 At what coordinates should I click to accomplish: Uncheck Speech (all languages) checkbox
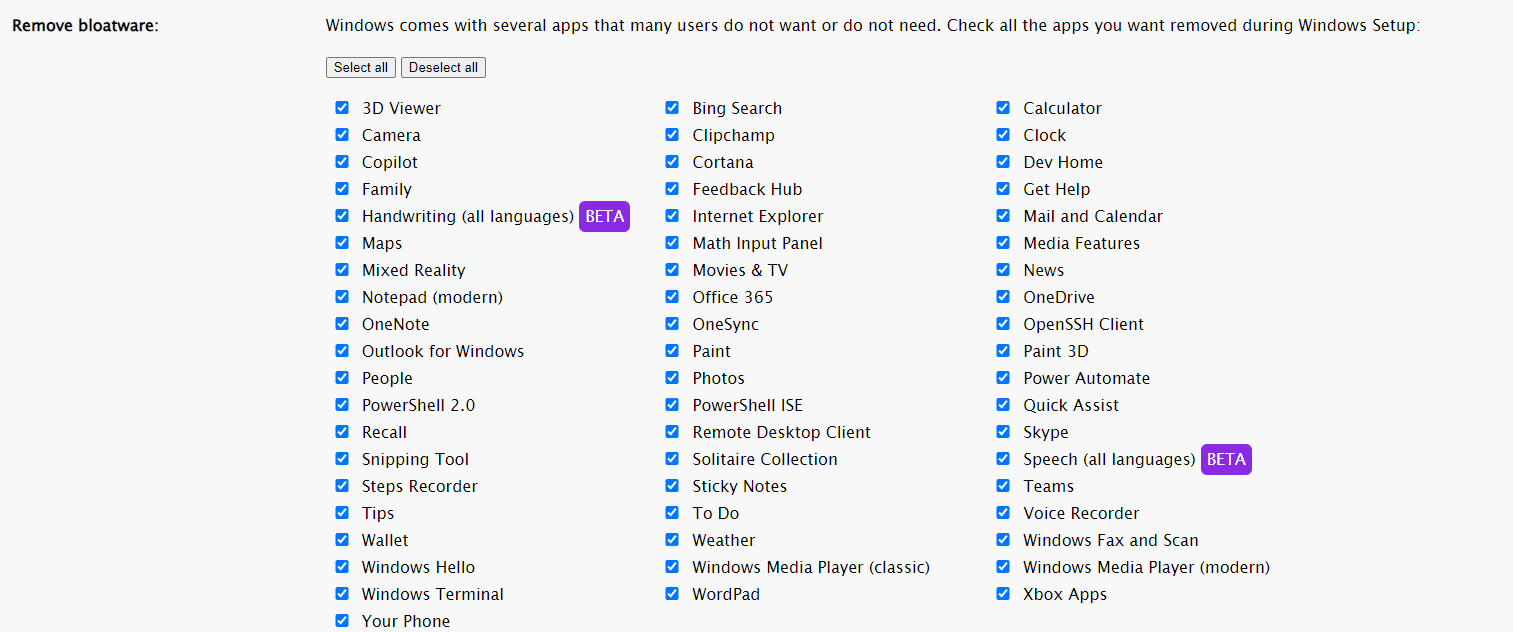click(1003, 459)
